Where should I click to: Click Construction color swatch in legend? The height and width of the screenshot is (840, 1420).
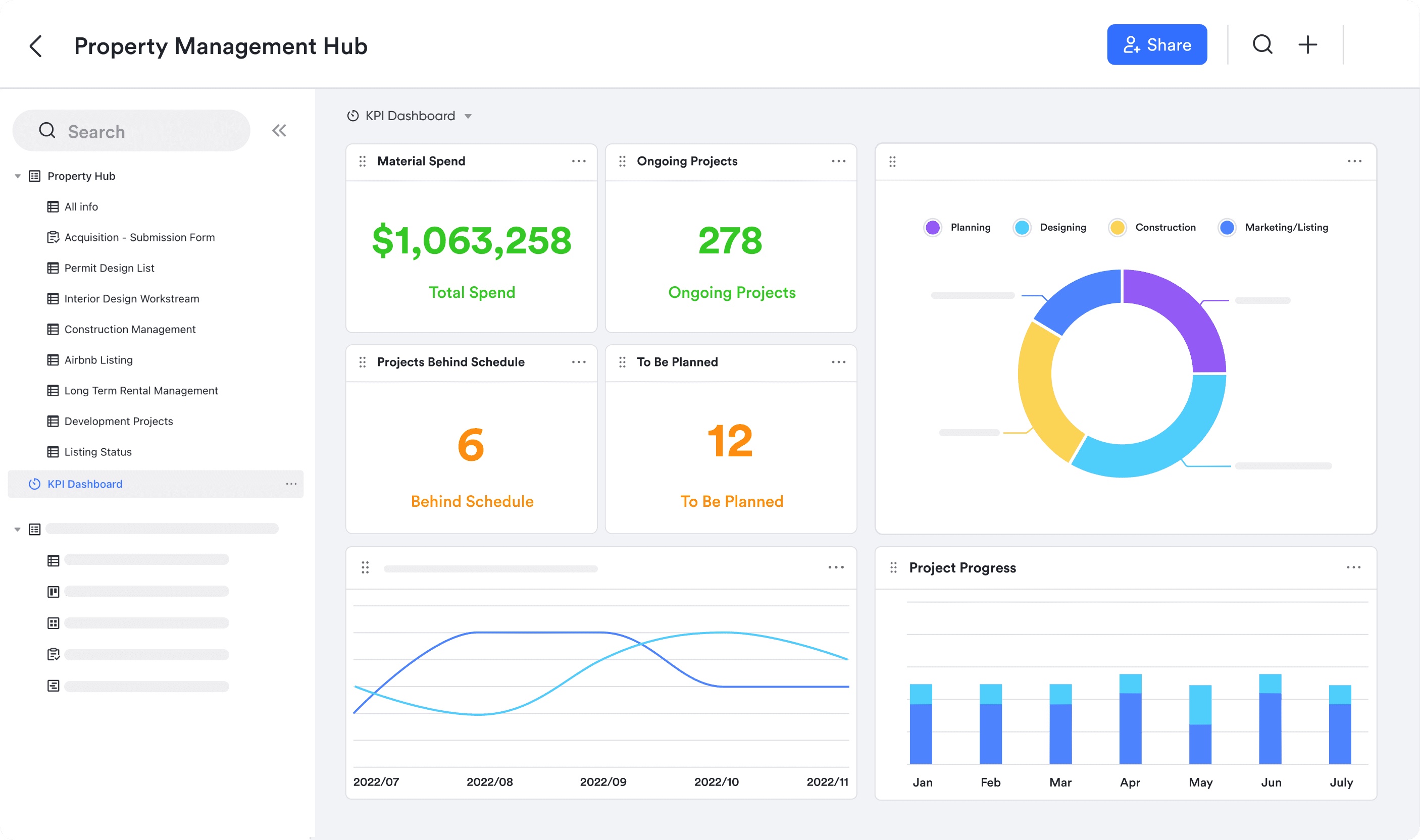(1117, 228)
